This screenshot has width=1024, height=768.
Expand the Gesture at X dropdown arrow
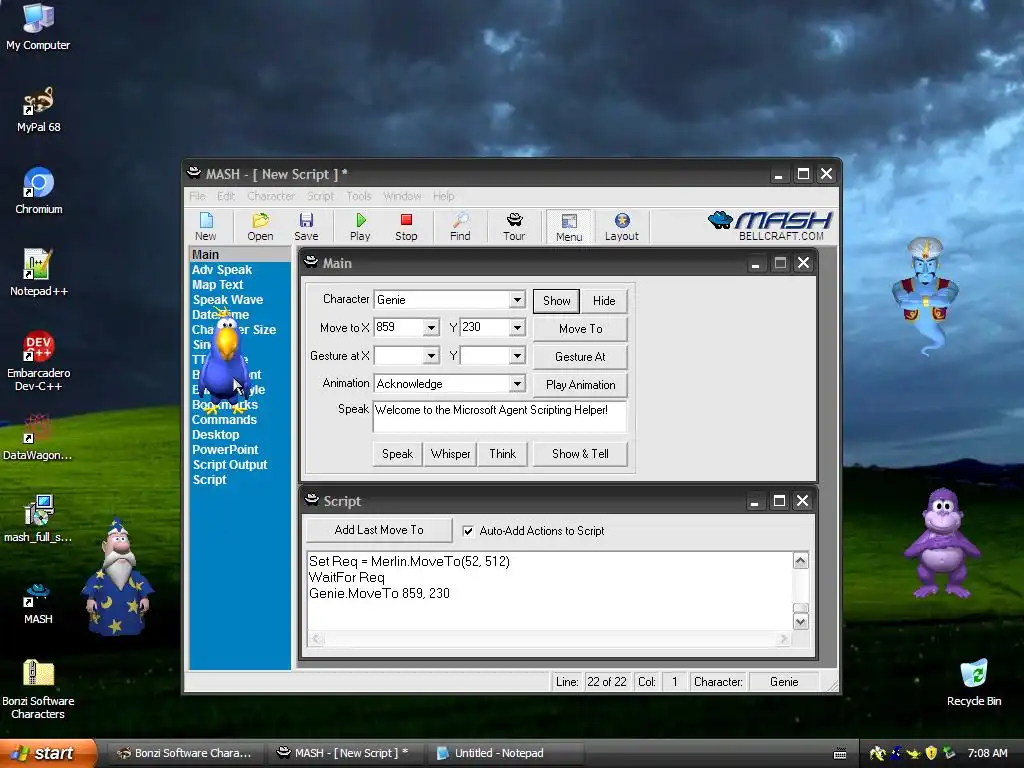point(431,356)
